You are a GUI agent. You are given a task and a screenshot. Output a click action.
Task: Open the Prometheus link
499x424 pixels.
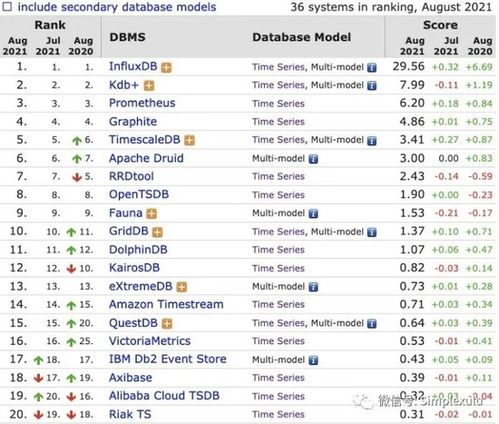[142, 103]
